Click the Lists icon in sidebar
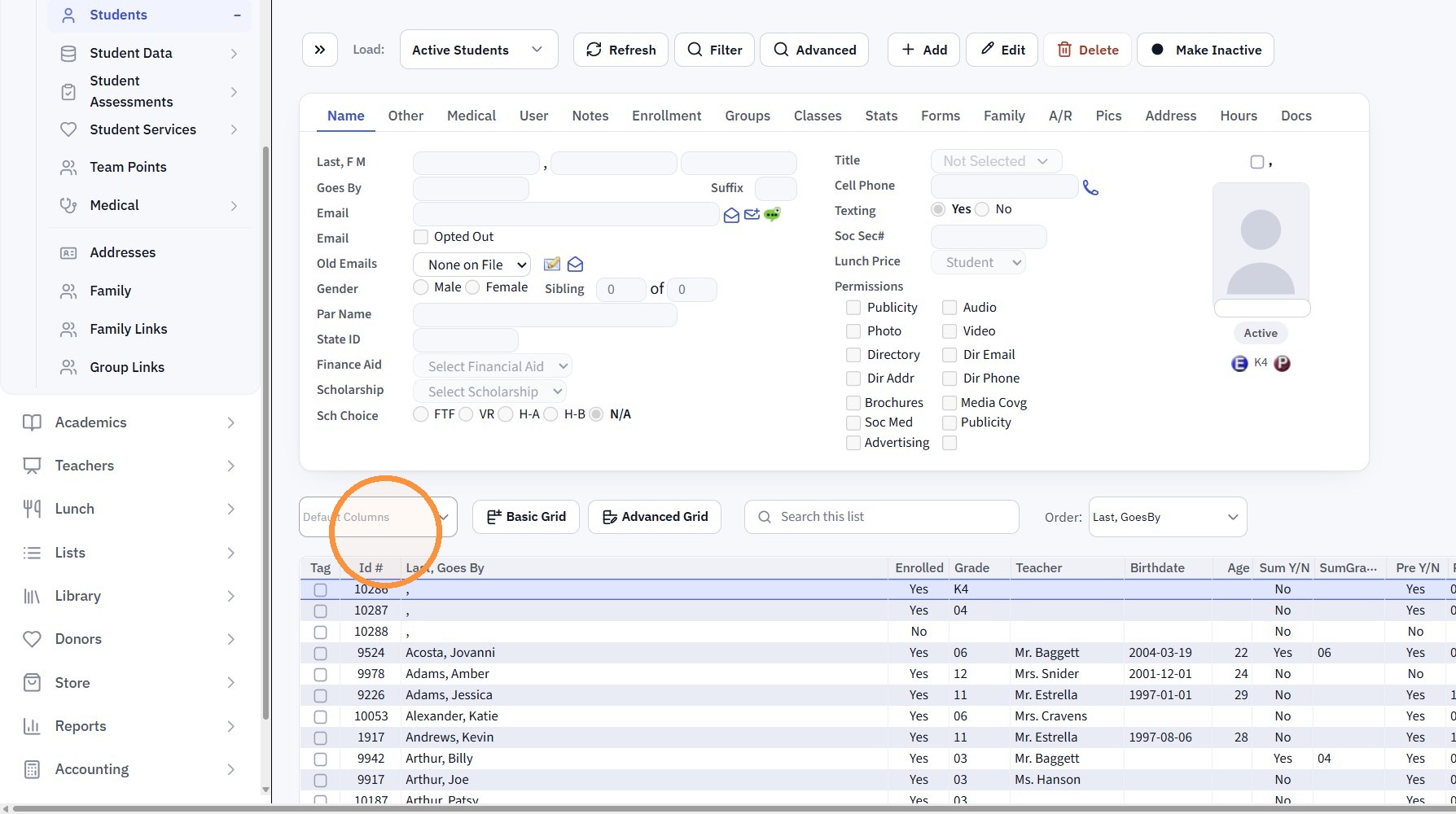This screenshot has width=1456, height=814. (32, 554)
